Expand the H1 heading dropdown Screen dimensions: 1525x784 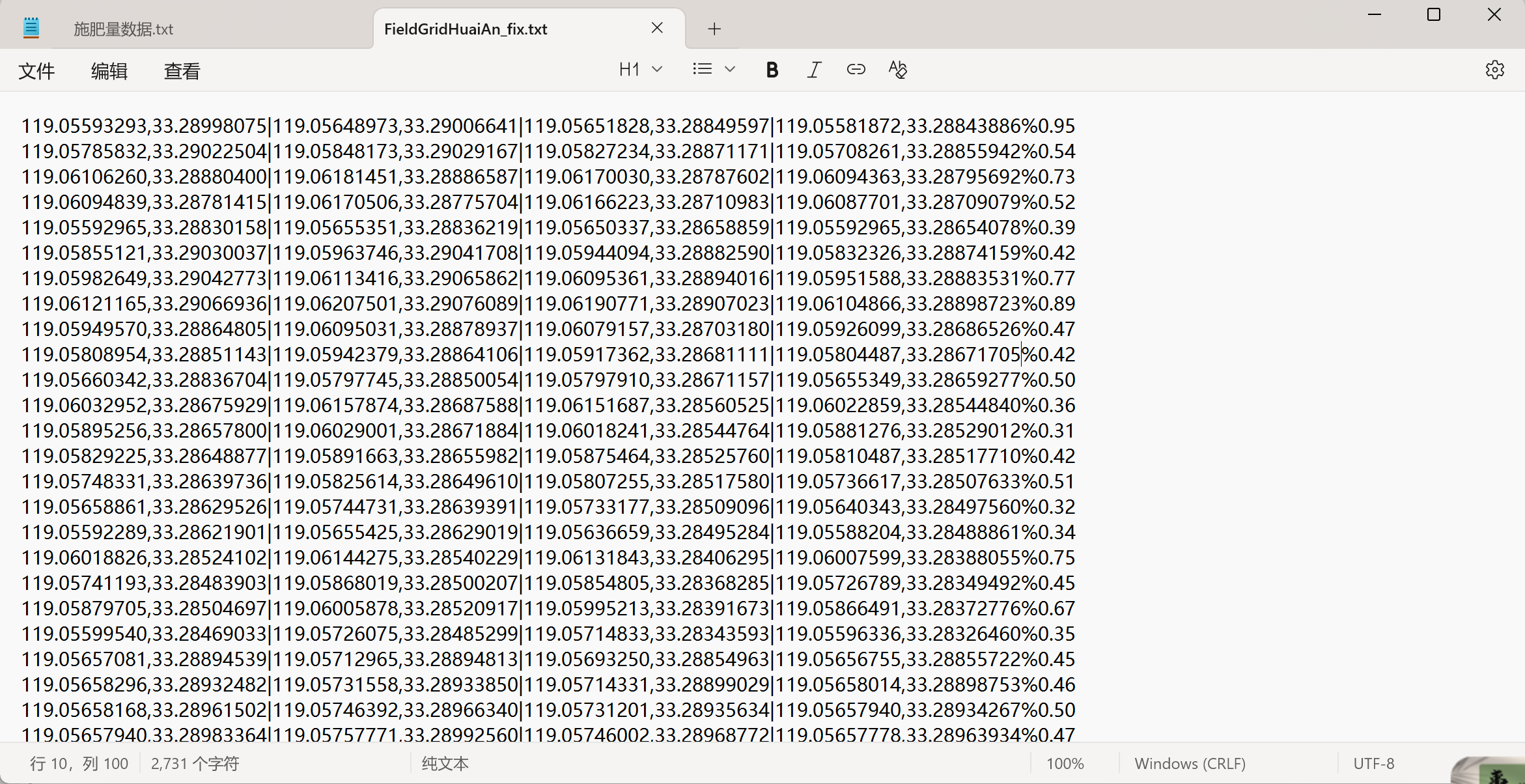640,69
